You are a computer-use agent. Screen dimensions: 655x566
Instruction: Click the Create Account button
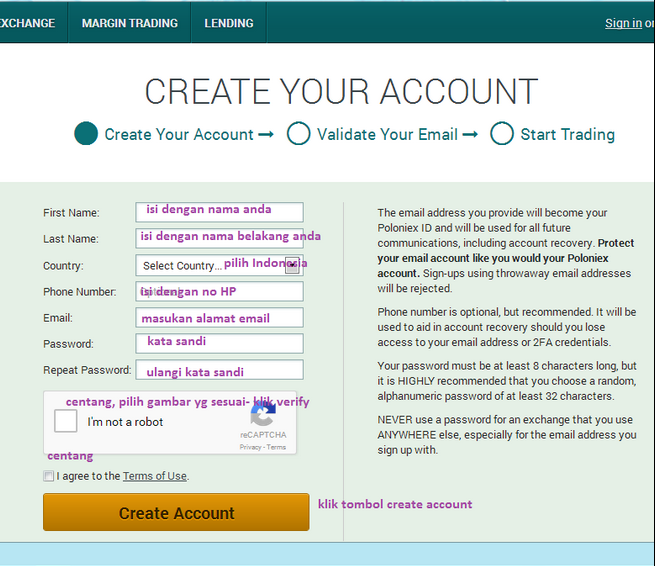click(x=176, y=512)
